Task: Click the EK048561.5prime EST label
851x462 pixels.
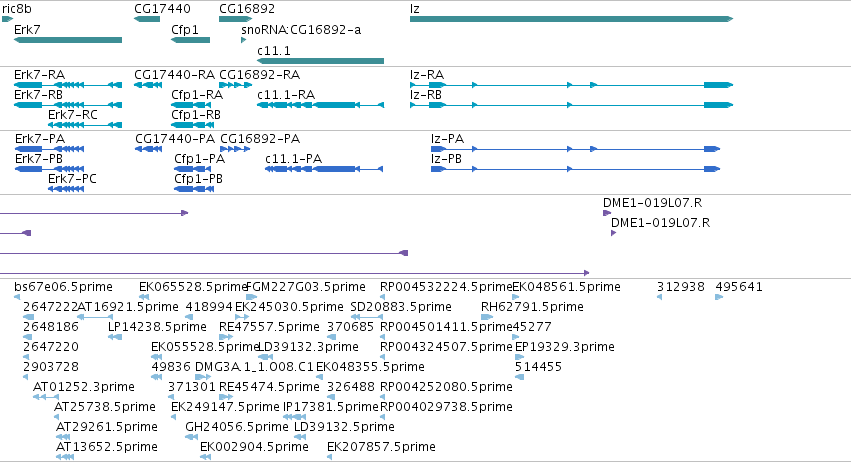Action: (567, 287)
